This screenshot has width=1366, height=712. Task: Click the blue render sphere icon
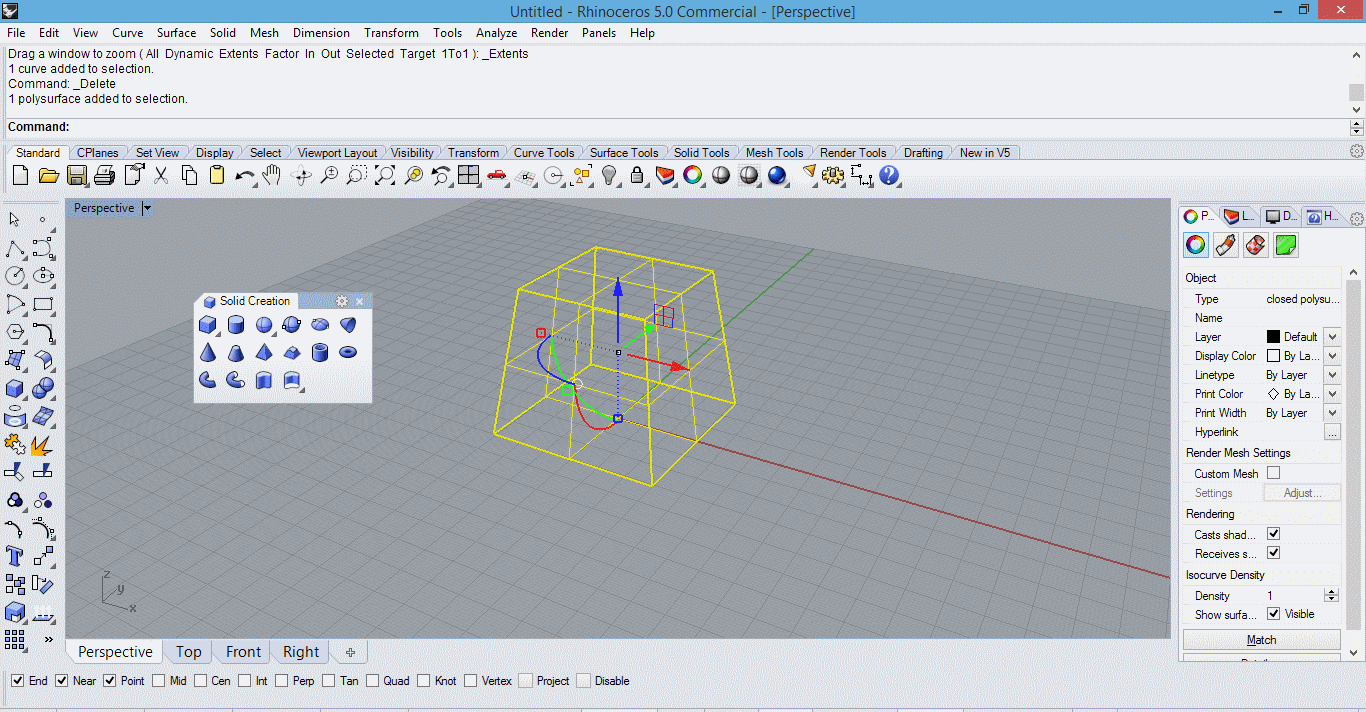(777, 176)
